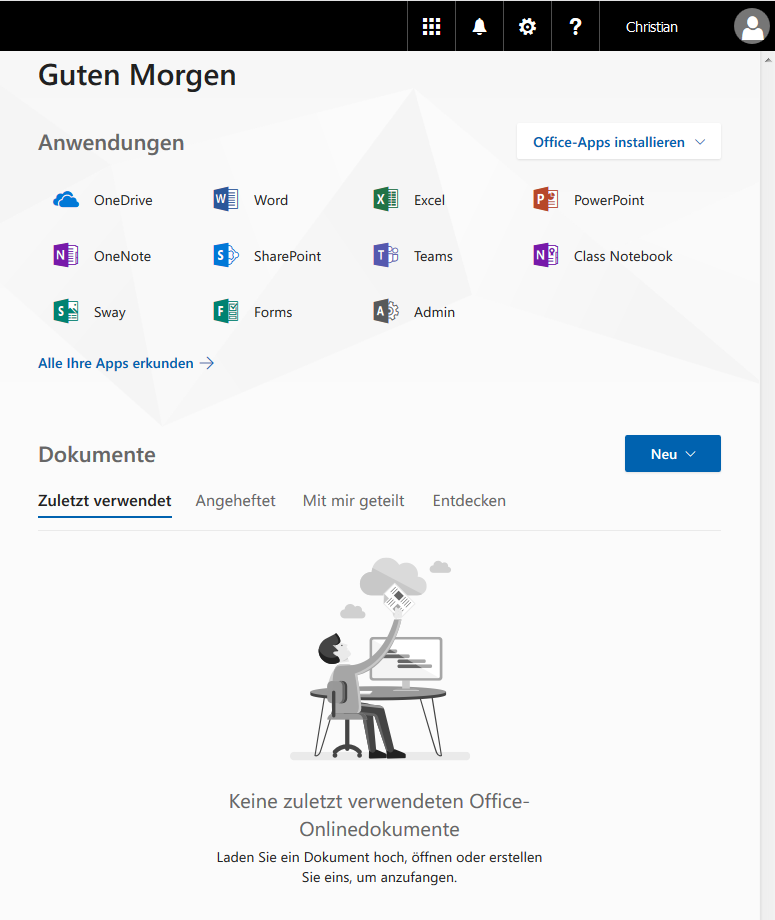The width and height of the screenshot is (775, 920).
Task: Launch PowerPoint via its text label
Action: point(609,200)
